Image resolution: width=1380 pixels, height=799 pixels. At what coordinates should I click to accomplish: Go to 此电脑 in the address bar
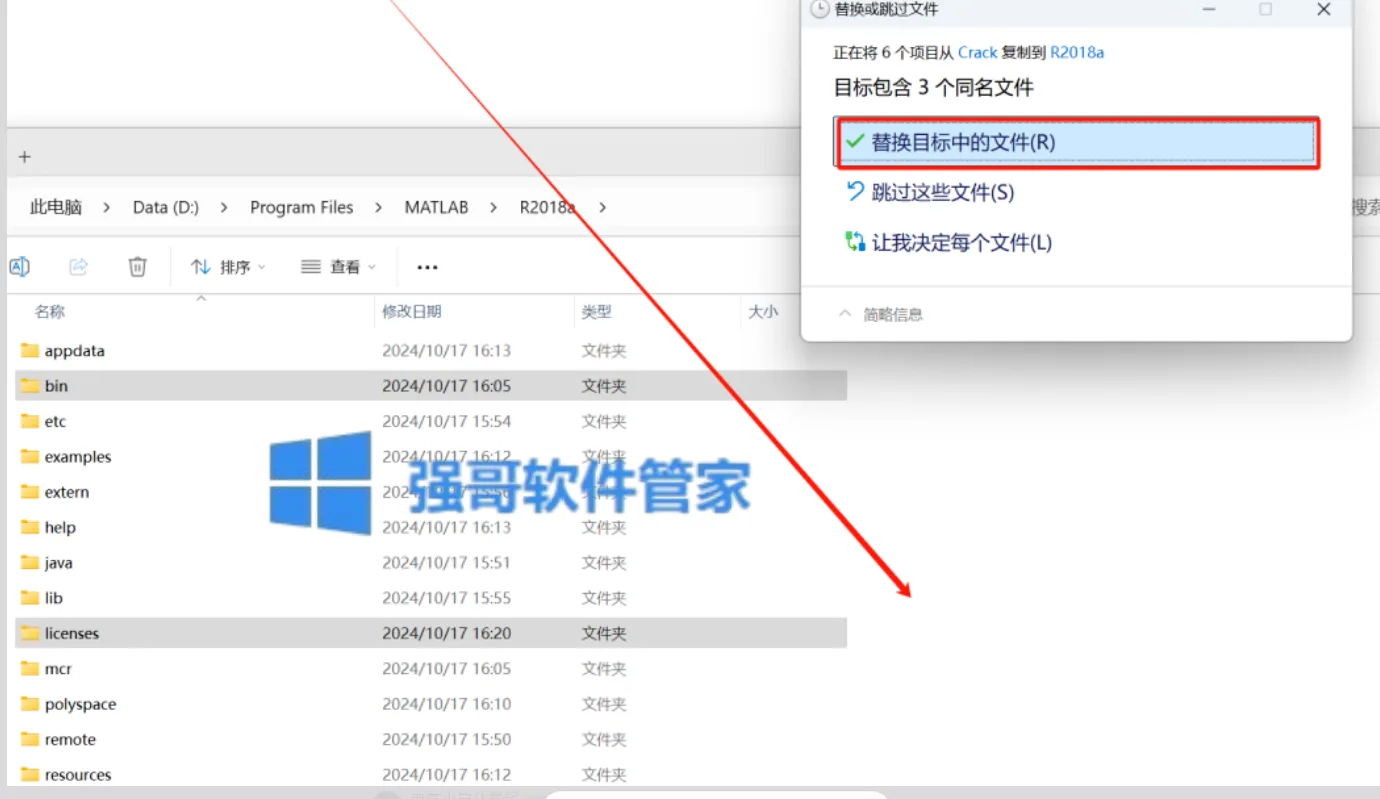click(56, 207)
